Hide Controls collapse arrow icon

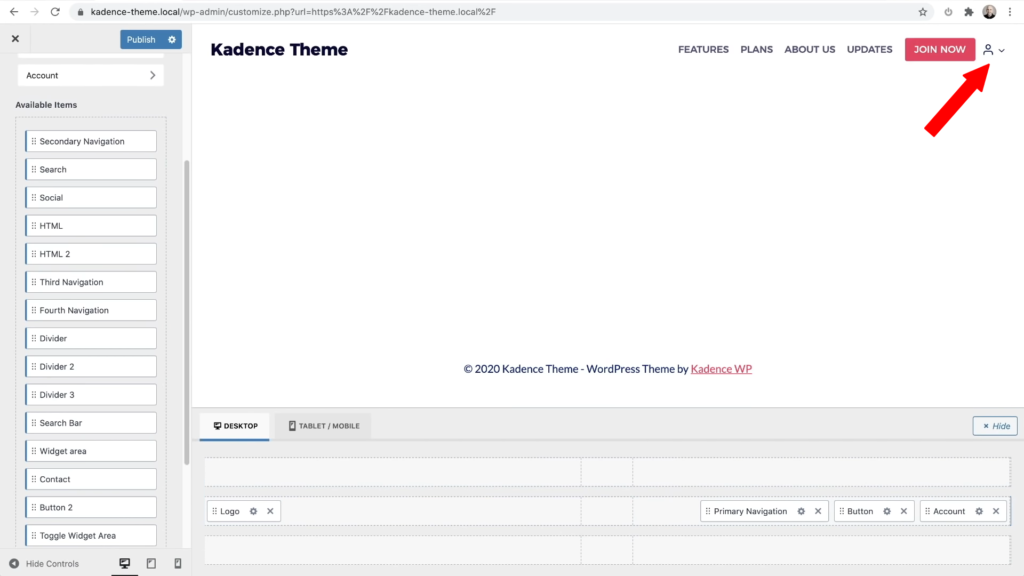pyautogui.click(x=14, y=564)
